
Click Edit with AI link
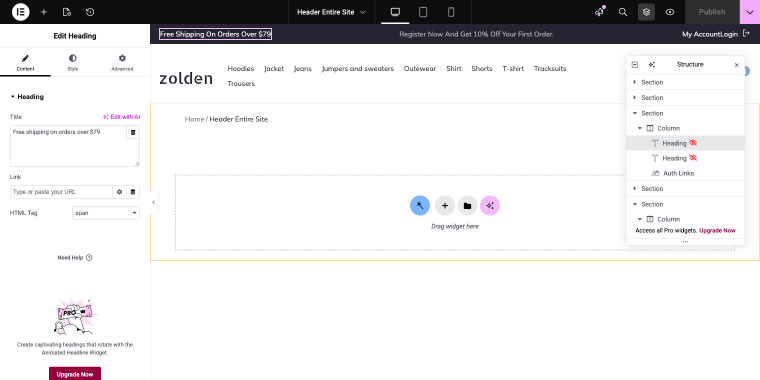[x=121, y=117]
